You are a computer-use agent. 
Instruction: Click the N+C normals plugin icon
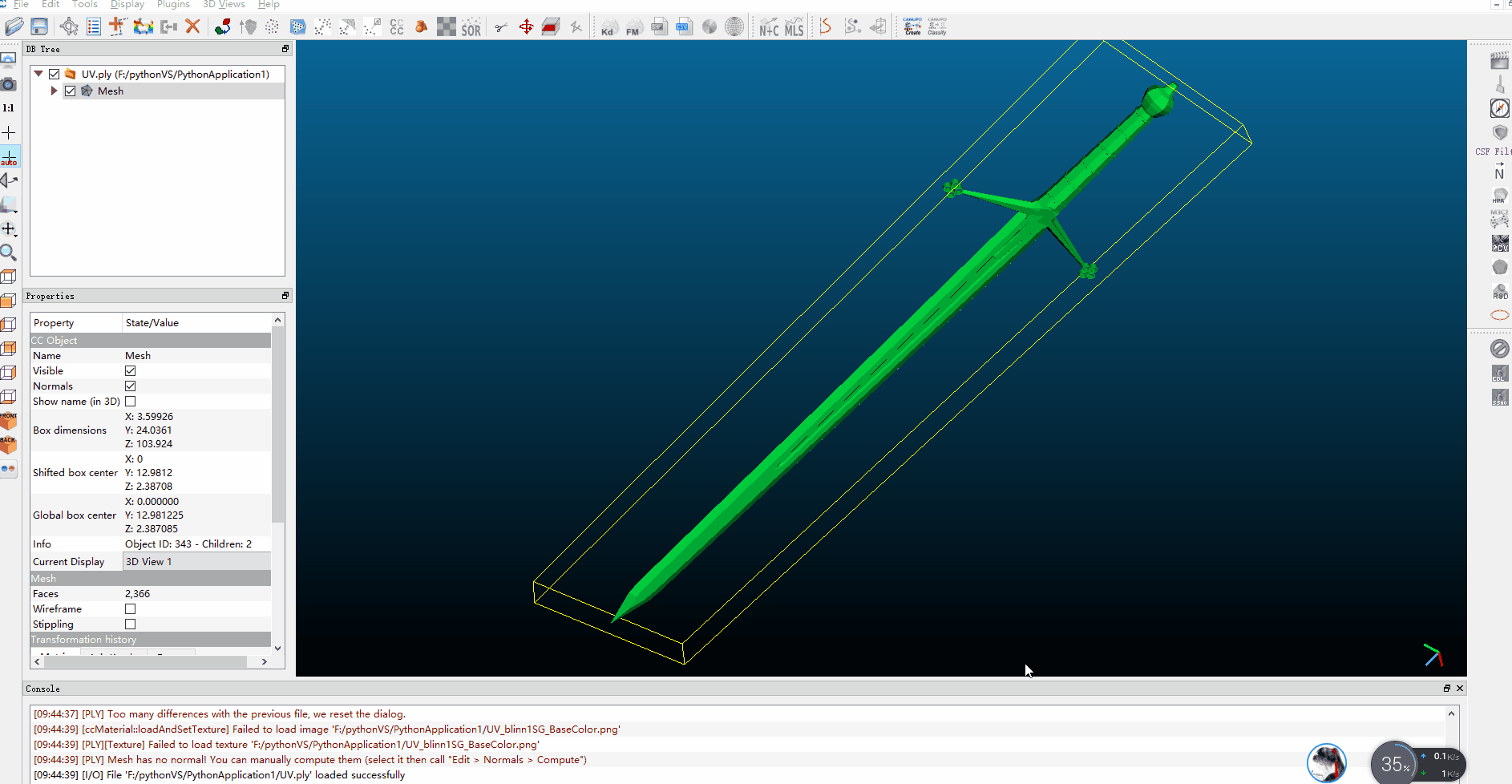click(x=769, y=26)
